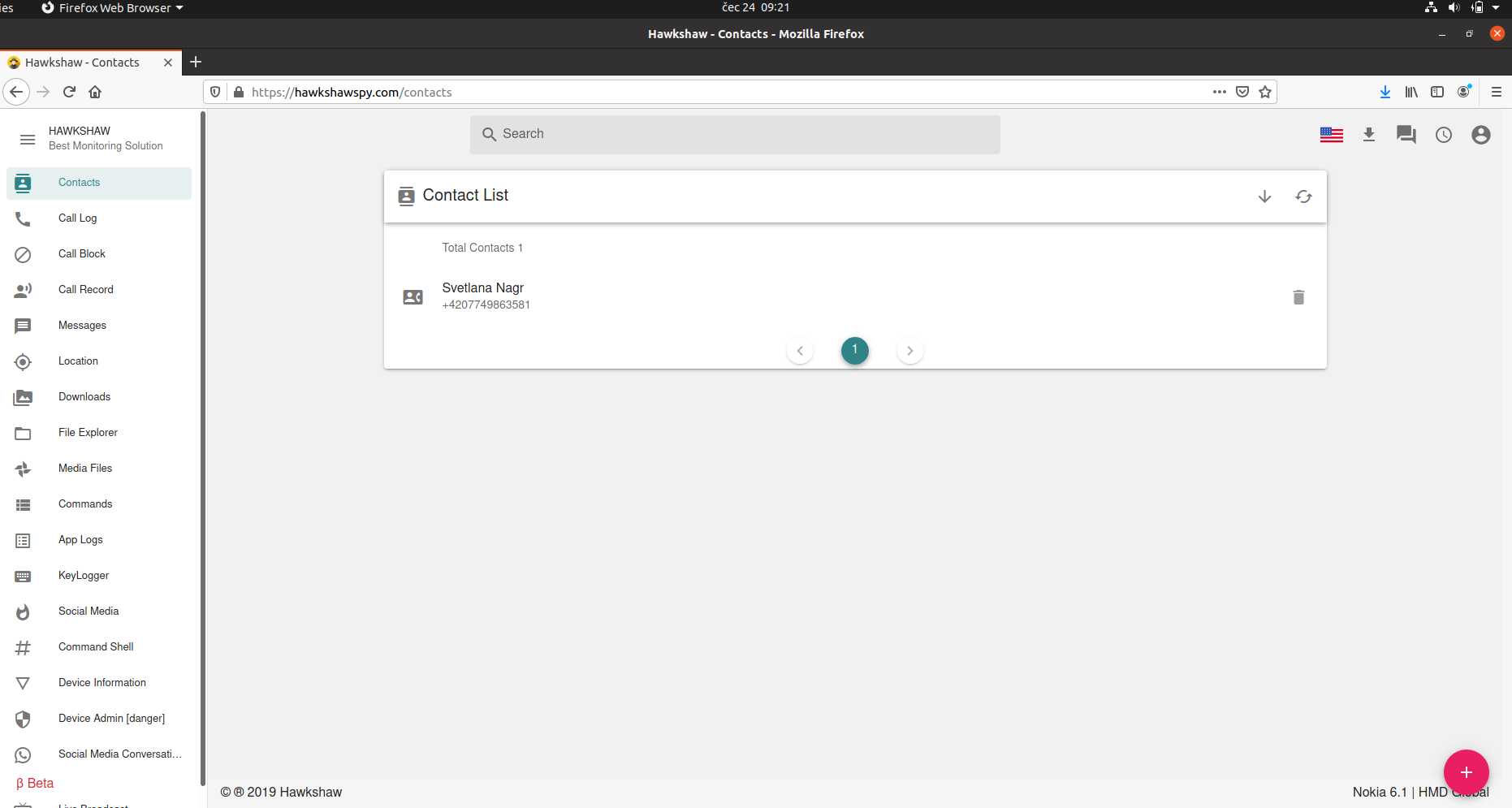The width and height of the screenshot is (1512, 808).
Task: Open Call Log in the sidebar
Action: pyautogui.click(x=99, y=218)
